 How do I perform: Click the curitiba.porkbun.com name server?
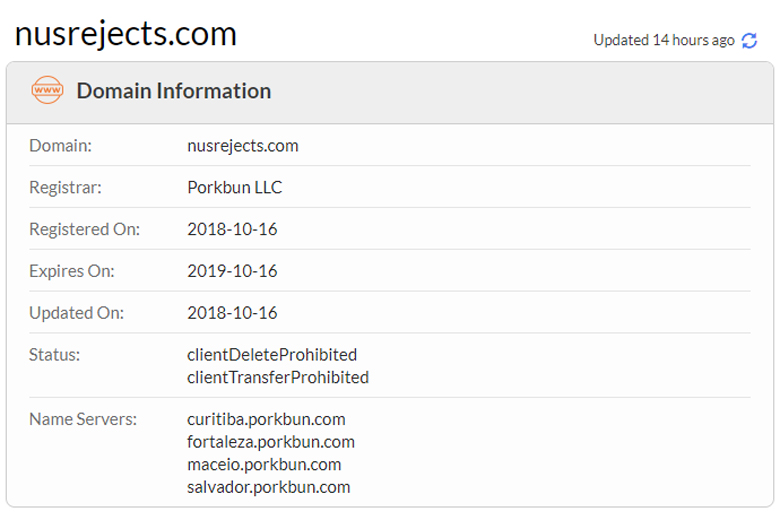(266, 419)
